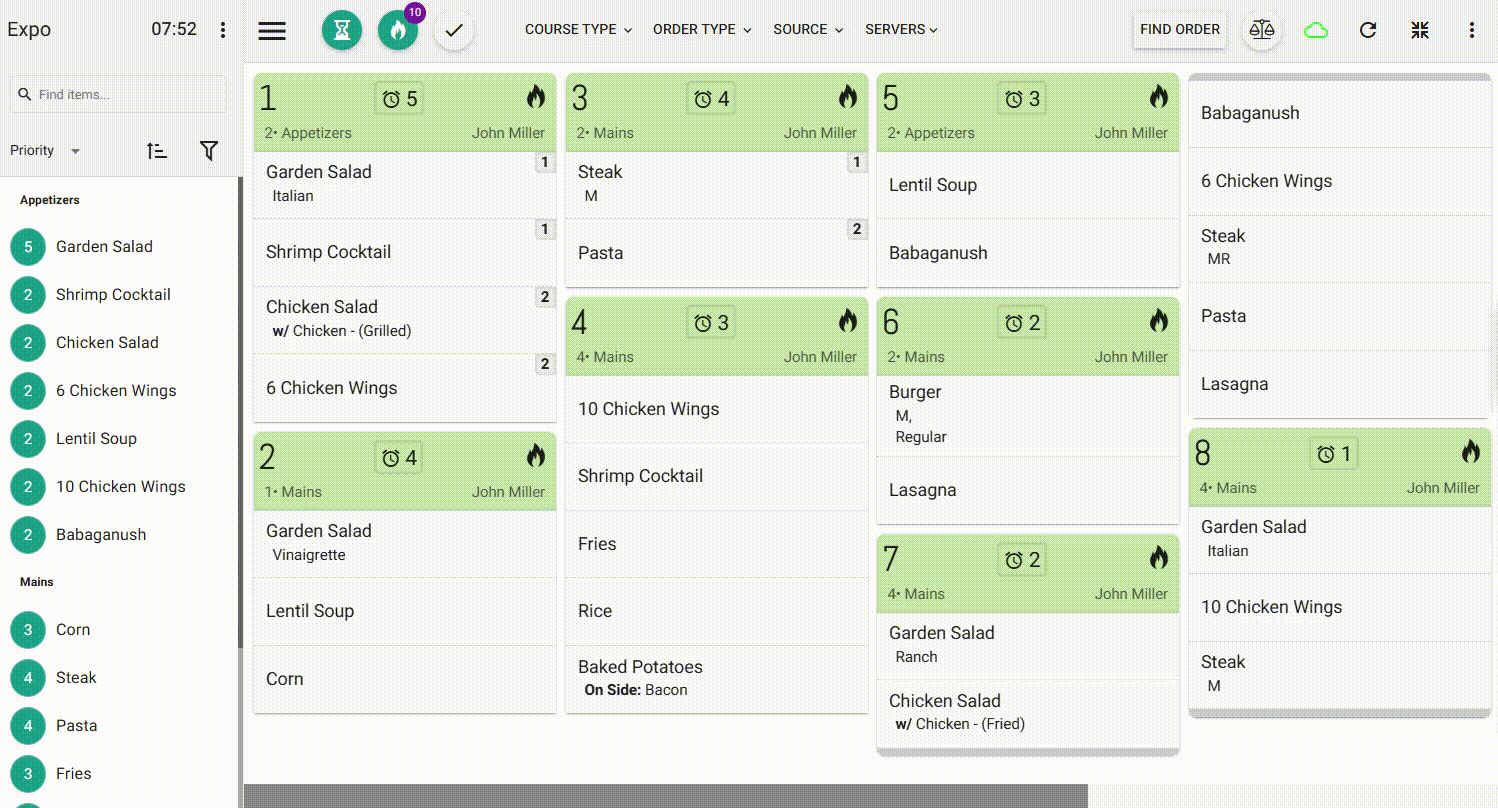
Task: Open the SOURCE filter menu
Action: (808, 30)
